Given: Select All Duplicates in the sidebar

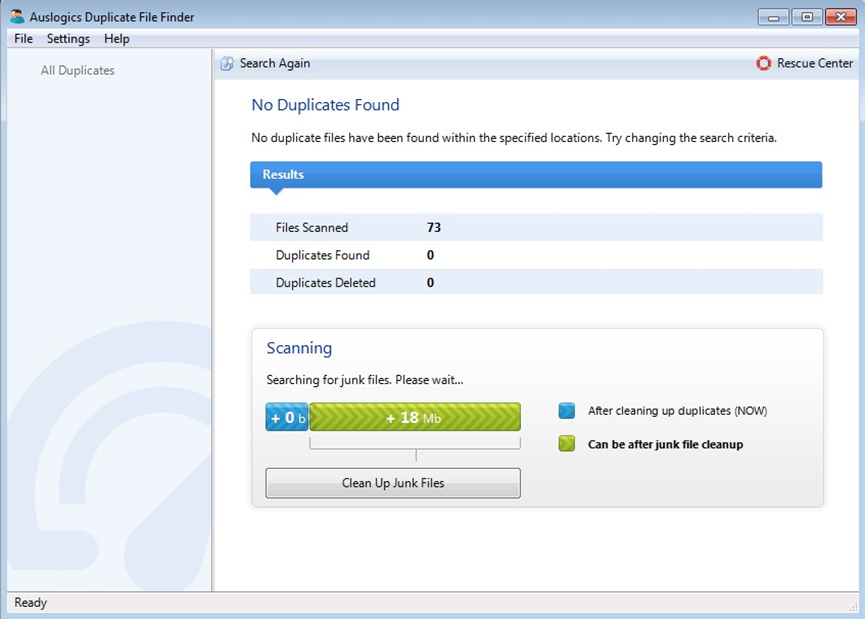Looking at the screenshot, I should pos(78,70).
